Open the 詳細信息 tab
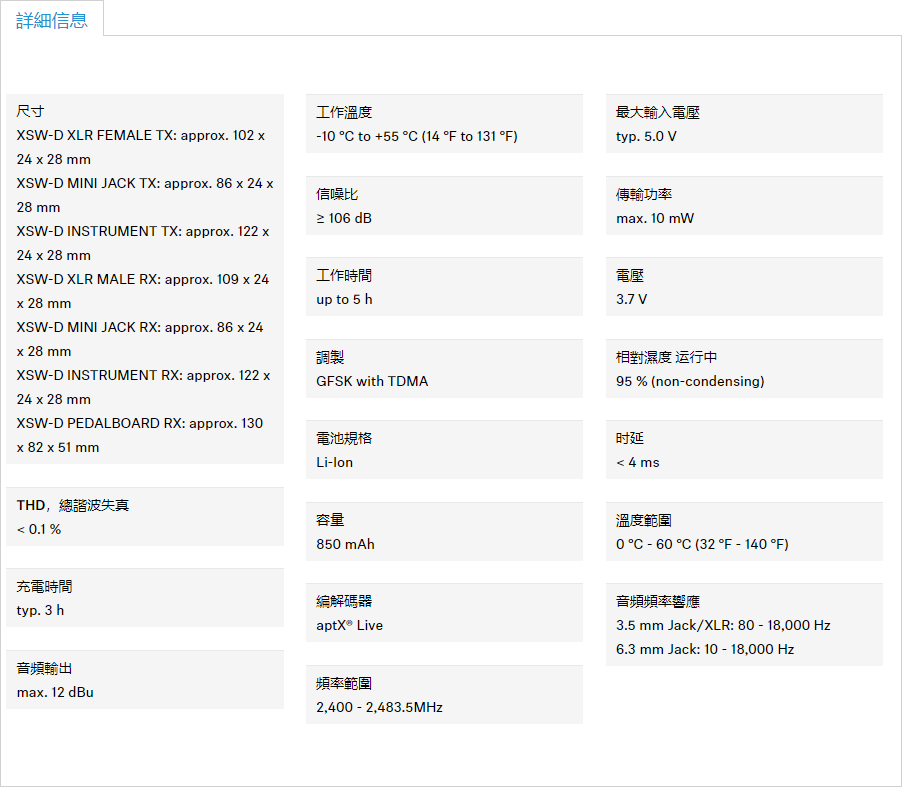This screenshot has width=905, height=790. pos(52,21)
